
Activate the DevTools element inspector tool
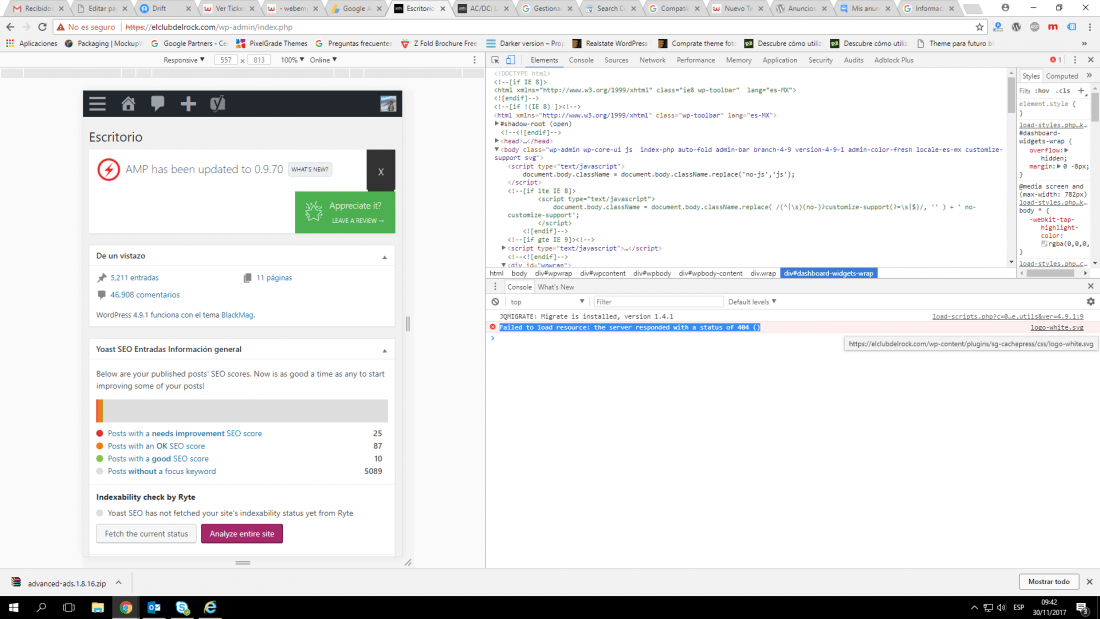[x=495, y=60]
